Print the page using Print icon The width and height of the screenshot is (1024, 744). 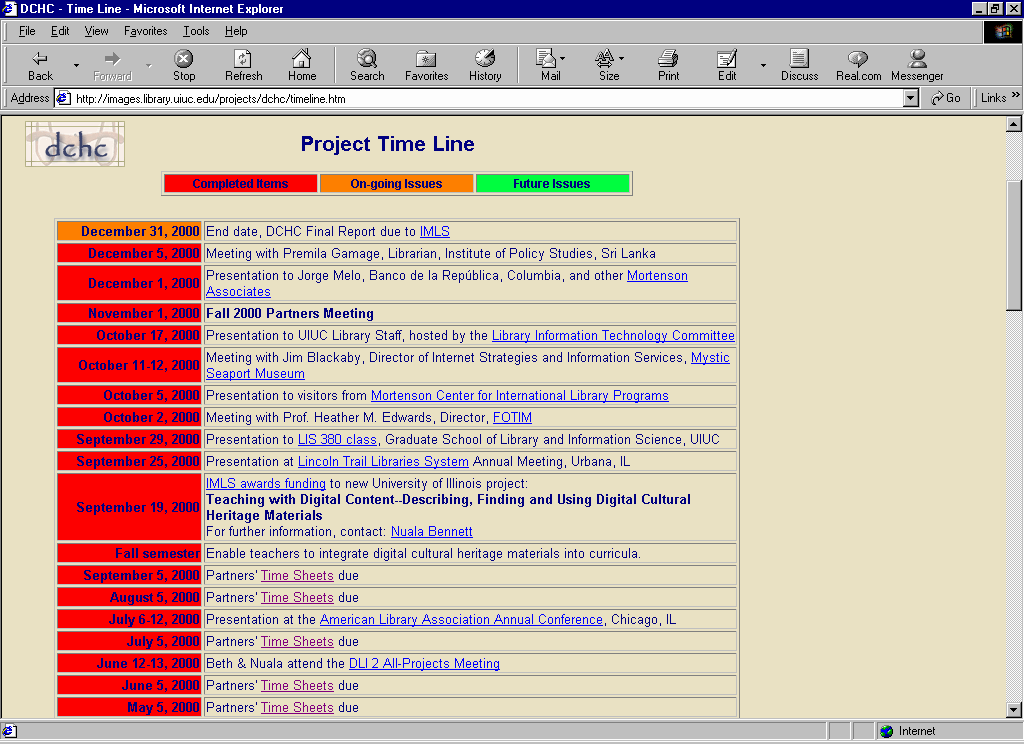(x=668, y=65)
